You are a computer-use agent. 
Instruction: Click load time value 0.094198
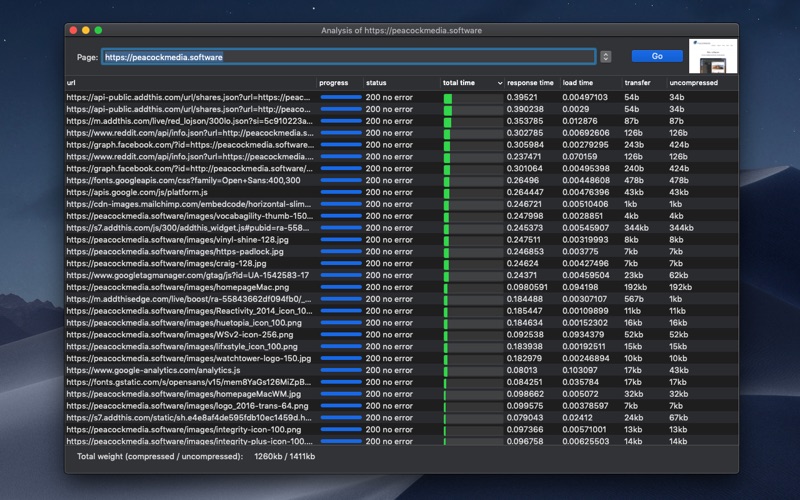[x=580, y=287]
